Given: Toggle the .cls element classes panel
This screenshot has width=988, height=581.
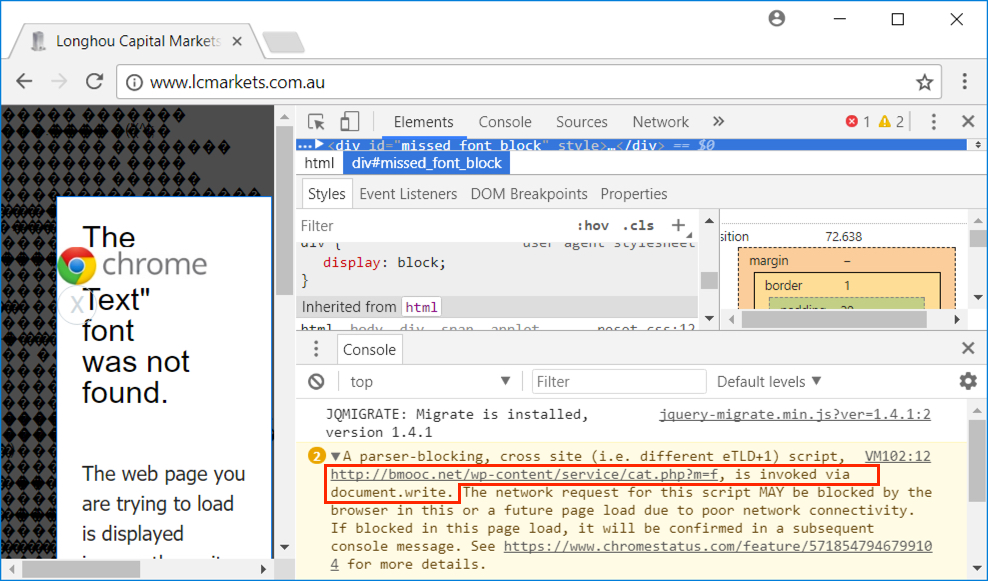Looking at the screenshot, I should click(x=638, y=226).
